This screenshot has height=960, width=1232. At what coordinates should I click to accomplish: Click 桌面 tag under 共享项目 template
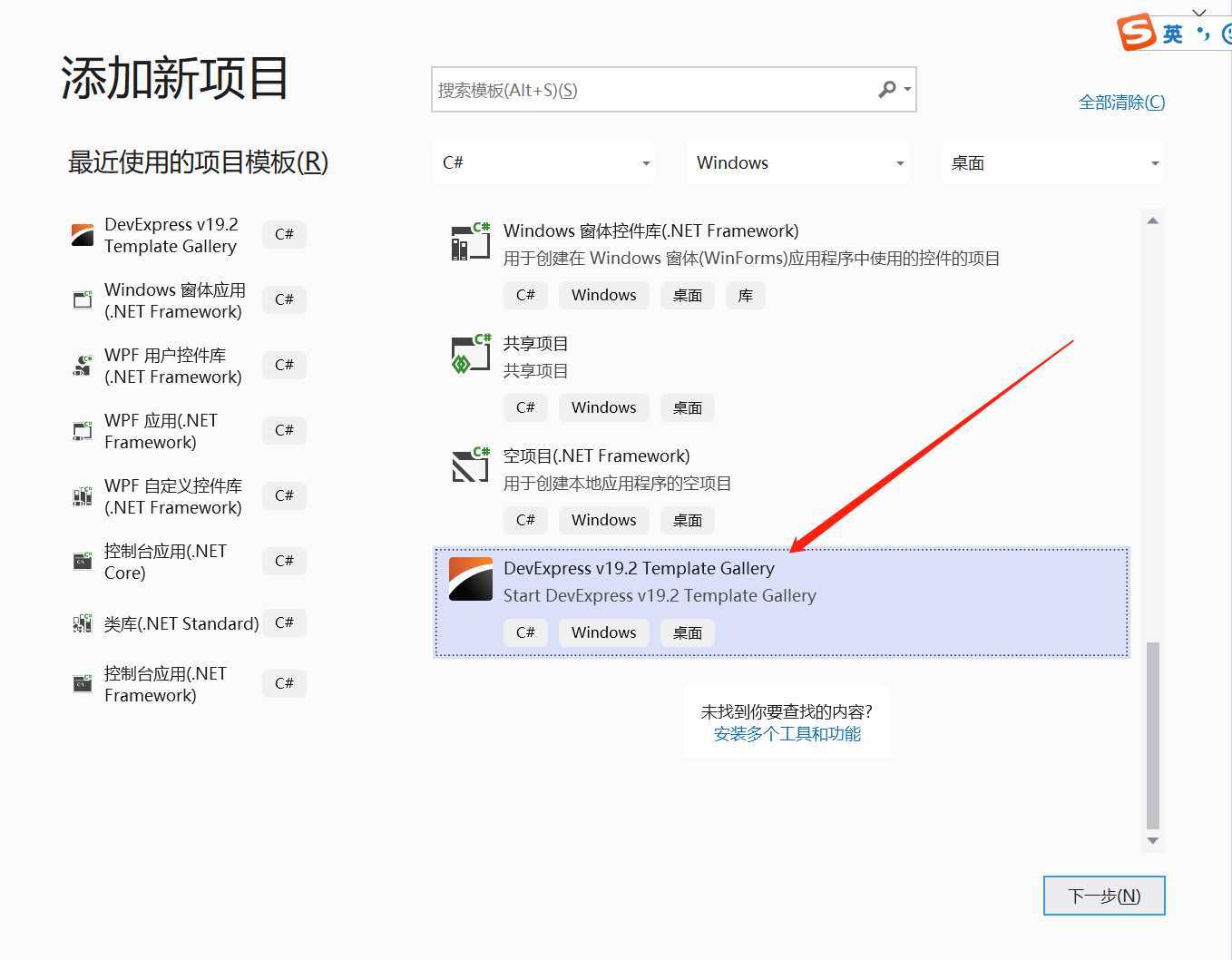(688, 408)
